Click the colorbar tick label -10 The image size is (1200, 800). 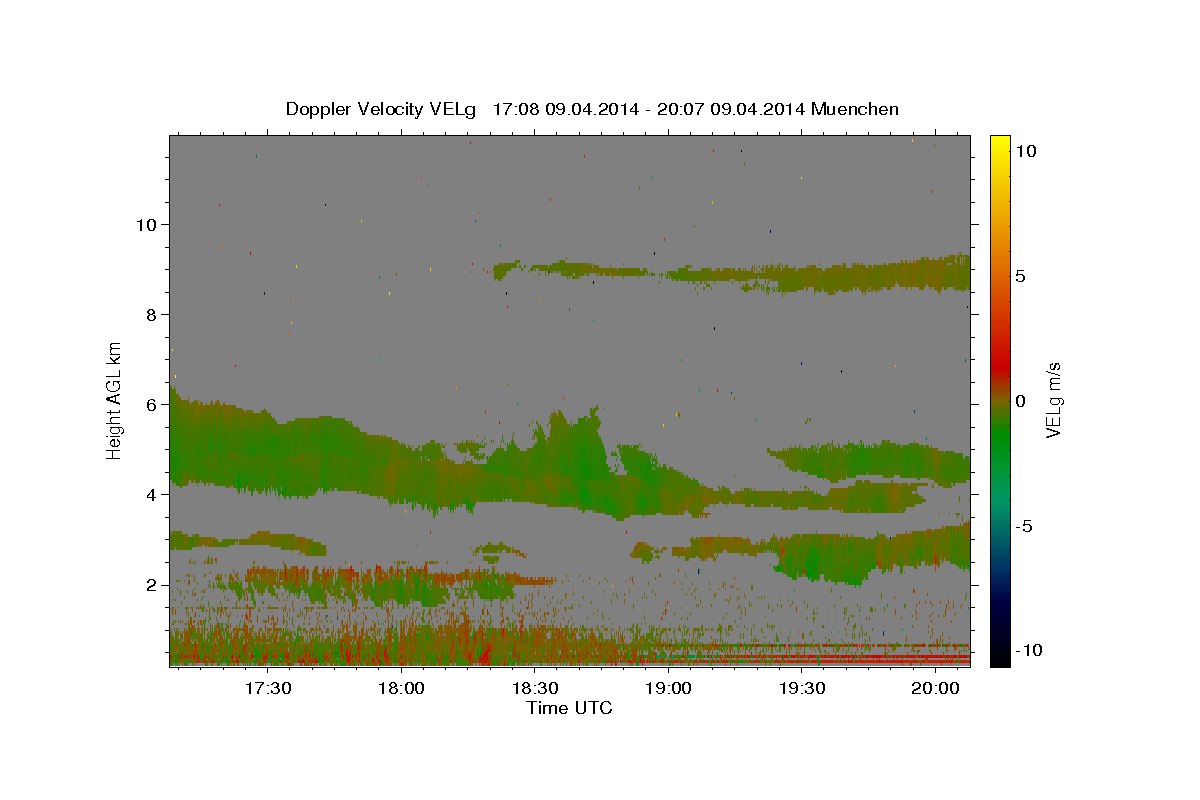click(x=1028, y=651)
